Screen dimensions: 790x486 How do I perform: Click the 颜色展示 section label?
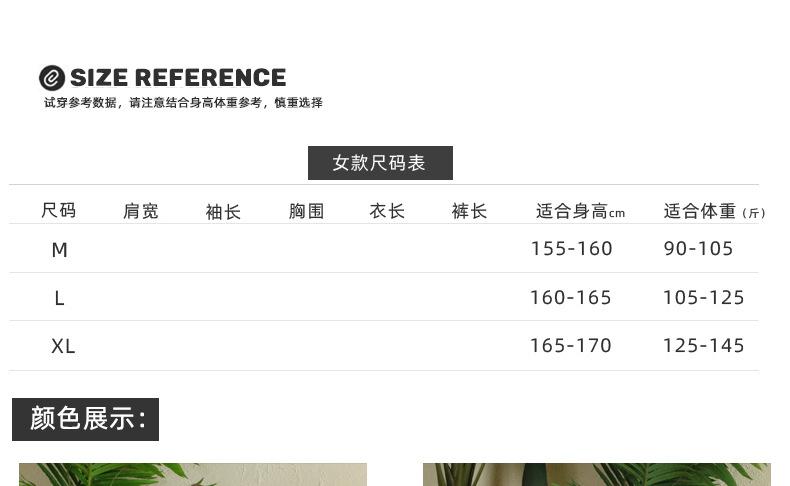86,419
